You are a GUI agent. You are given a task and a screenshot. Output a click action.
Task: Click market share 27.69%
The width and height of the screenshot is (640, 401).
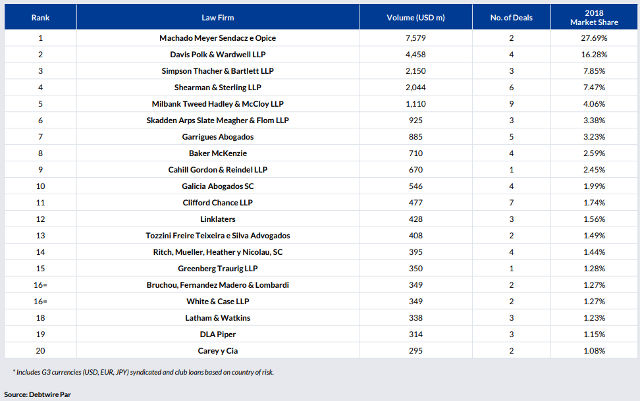tap(594, 38)
